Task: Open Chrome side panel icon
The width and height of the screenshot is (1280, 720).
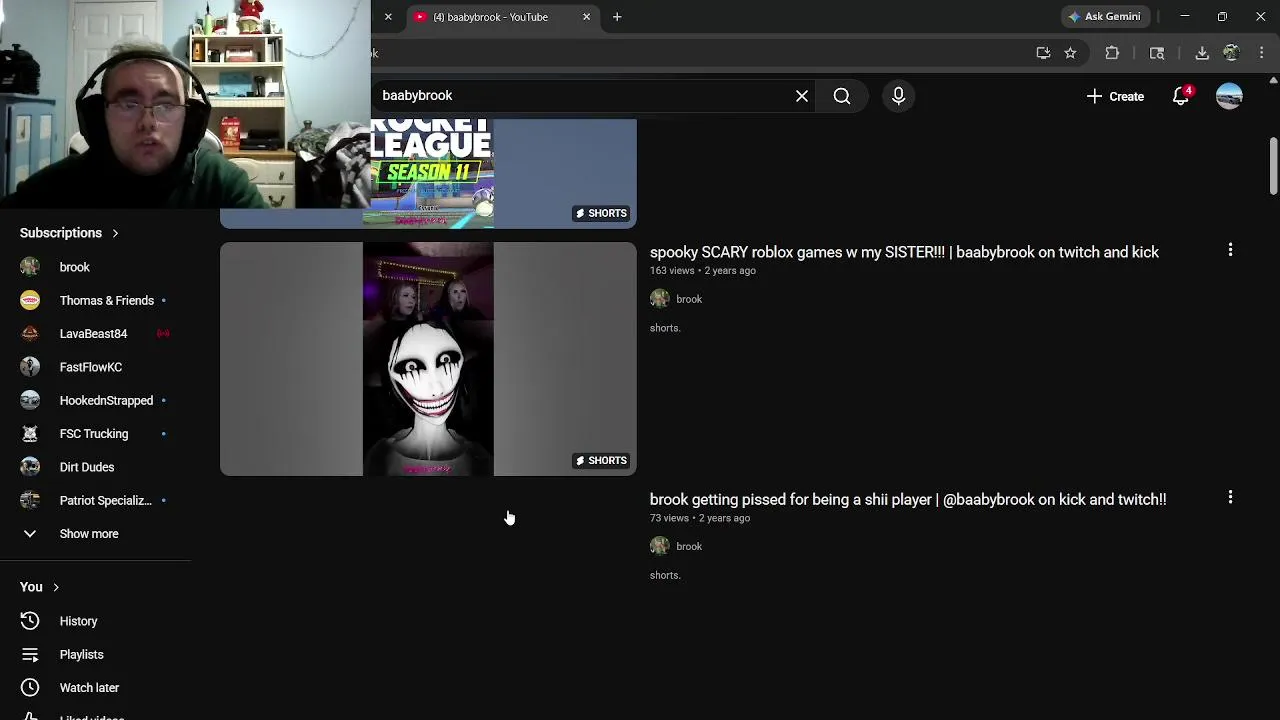Action: click(x=1157, y=53)
